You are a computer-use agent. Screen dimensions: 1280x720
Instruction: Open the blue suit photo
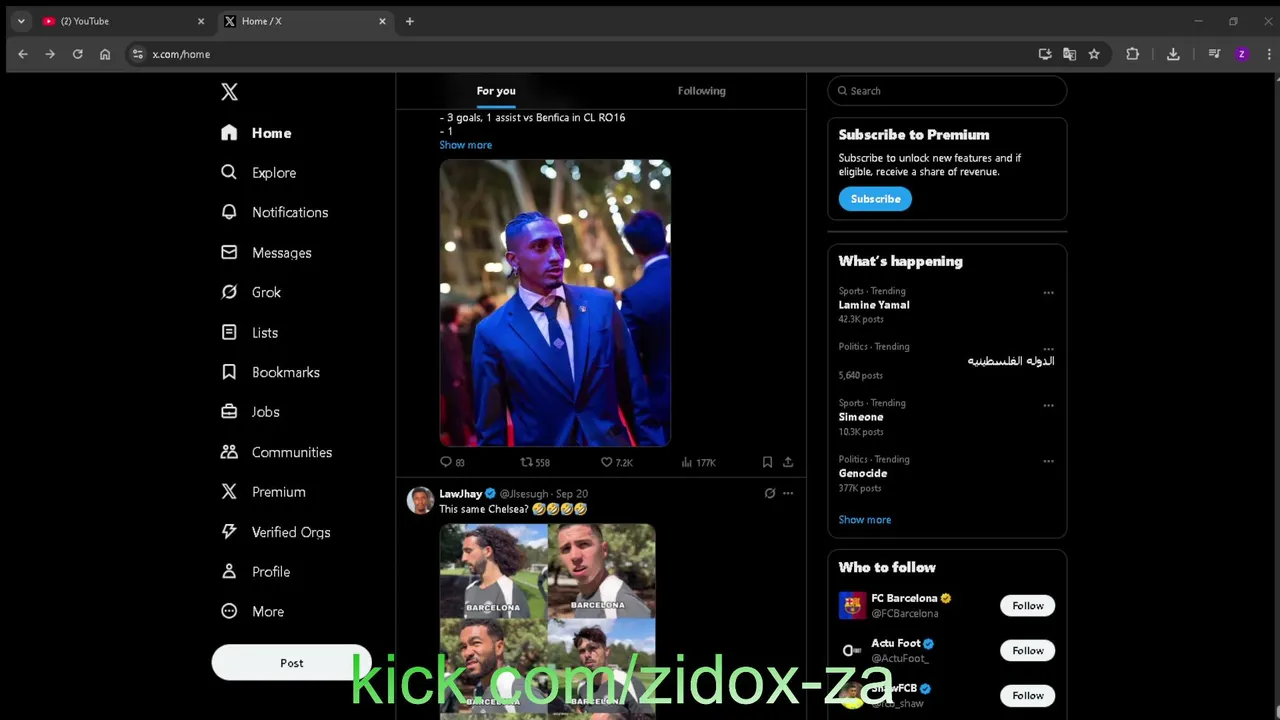click(555, 303)
